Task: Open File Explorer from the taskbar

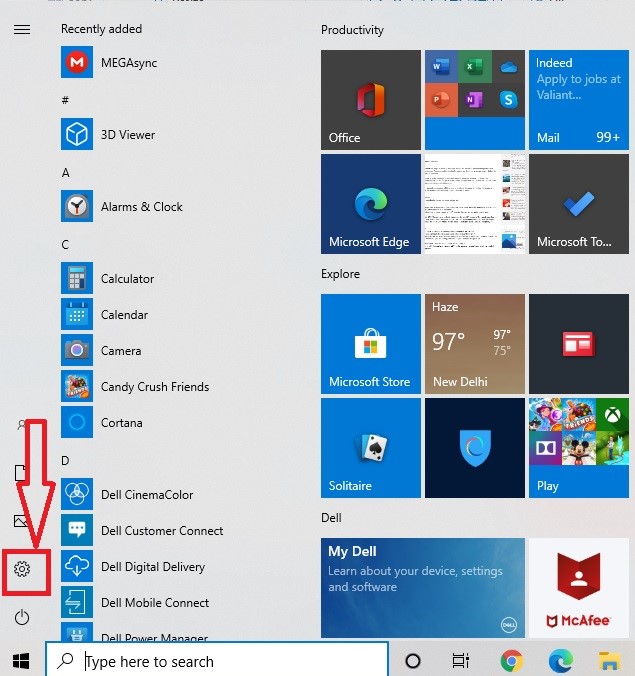Action: click(x=610, y=660)
